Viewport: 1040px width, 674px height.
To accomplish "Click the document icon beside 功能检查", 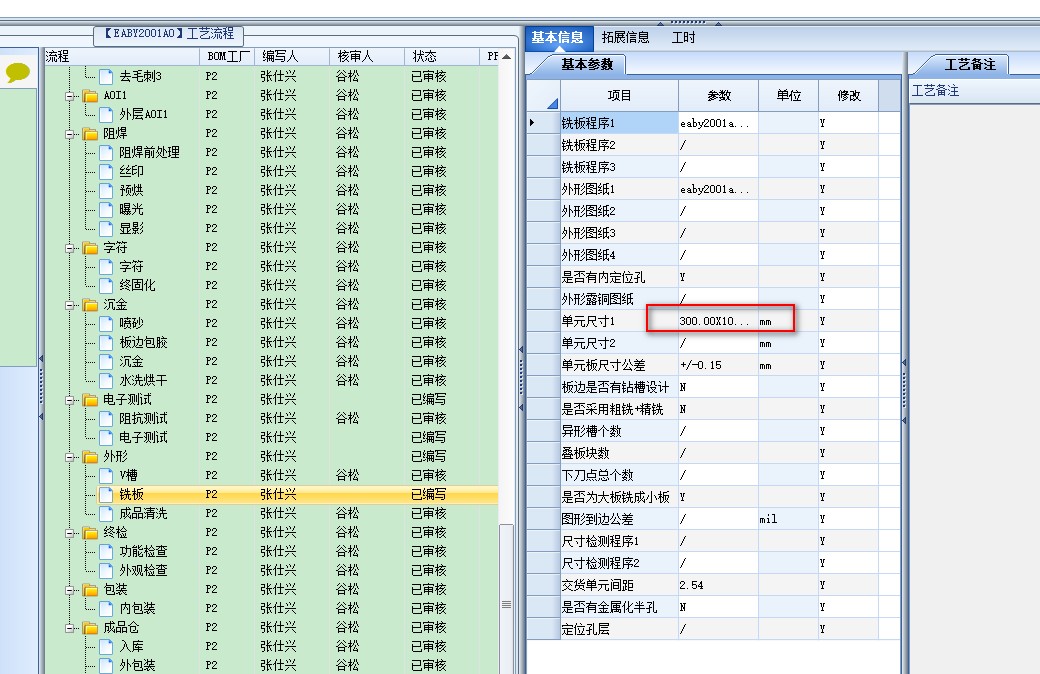I will (106, 552).
